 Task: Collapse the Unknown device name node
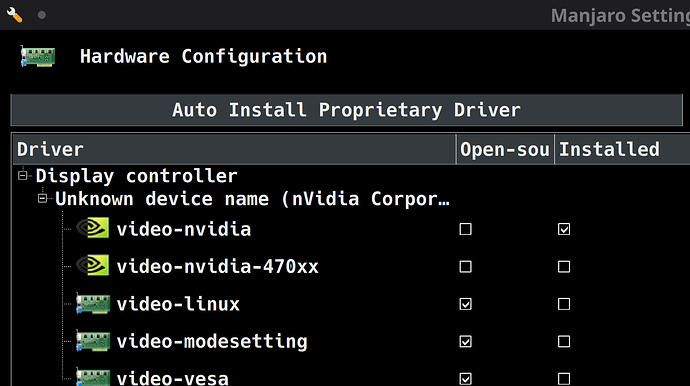point(42,199)
